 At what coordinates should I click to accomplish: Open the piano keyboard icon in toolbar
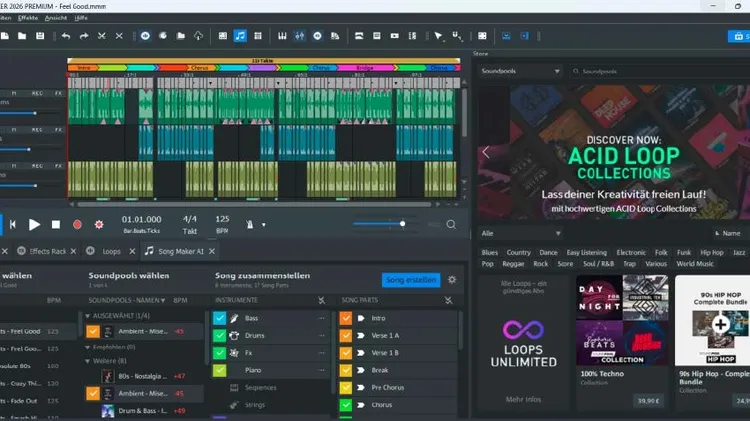click(x=282, y=36)
